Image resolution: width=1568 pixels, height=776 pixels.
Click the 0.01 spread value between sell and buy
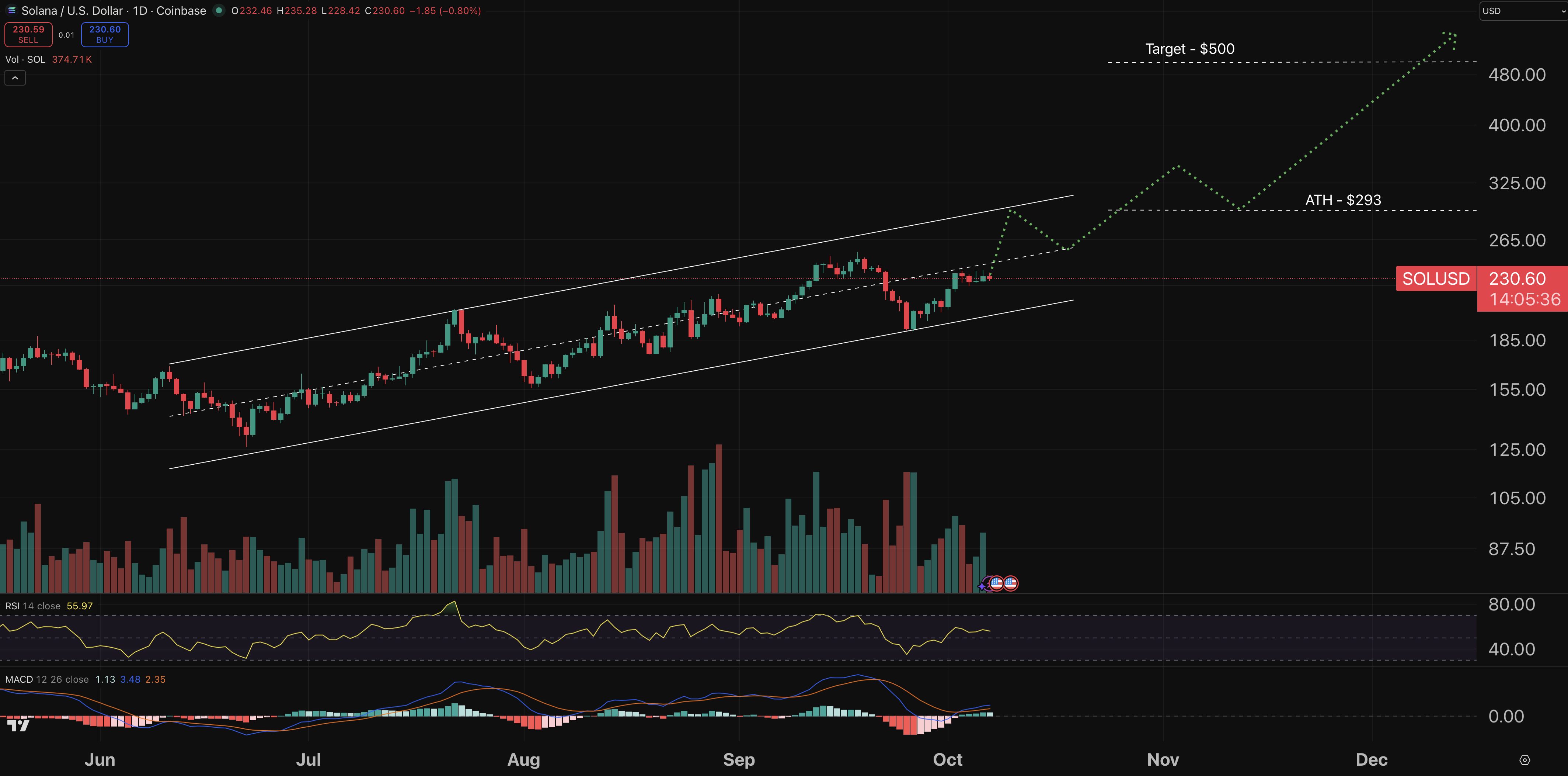pos(66,35)
